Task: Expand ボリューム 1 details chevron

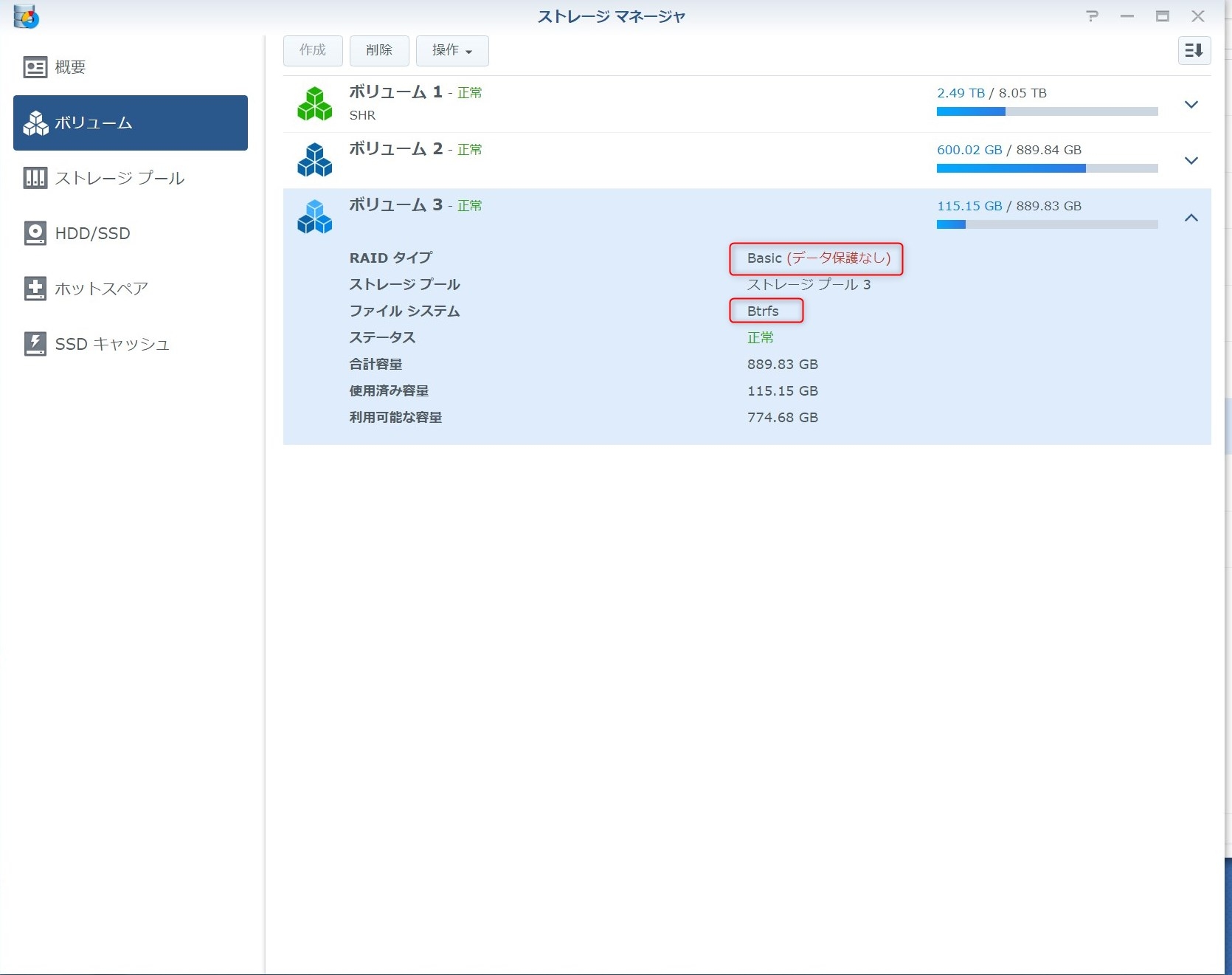Action: pyautogui.click(x=1191, y=104)
